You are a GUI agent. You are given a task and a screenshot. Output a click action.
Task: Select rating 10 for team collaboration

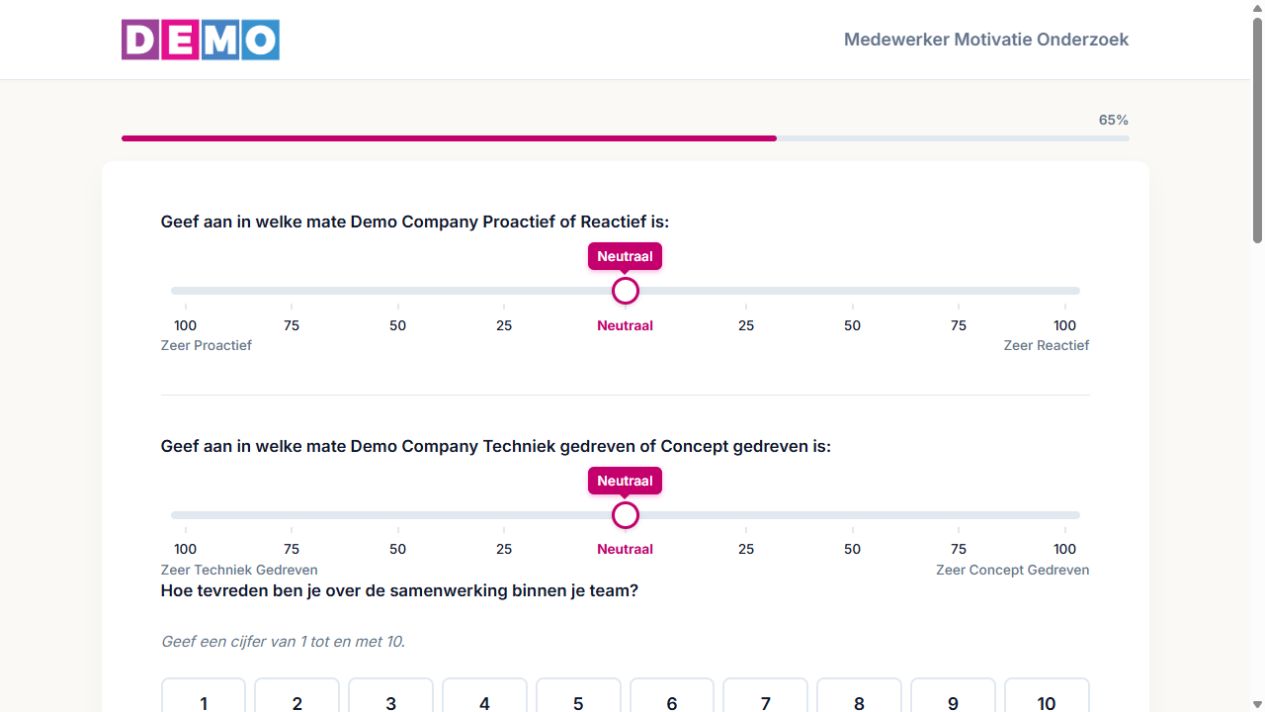pos(1046,696)
